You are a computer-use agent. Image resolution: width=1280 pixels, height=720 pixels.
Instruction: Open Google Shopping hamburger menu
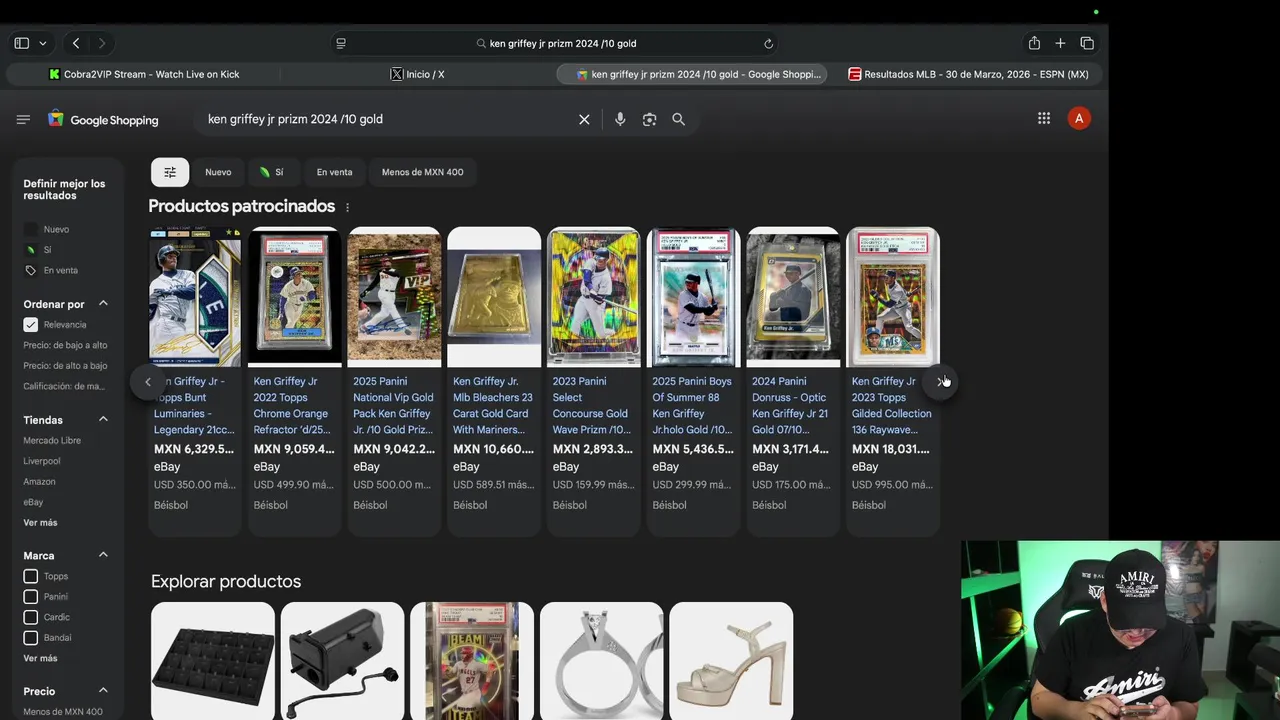(23, 119)
